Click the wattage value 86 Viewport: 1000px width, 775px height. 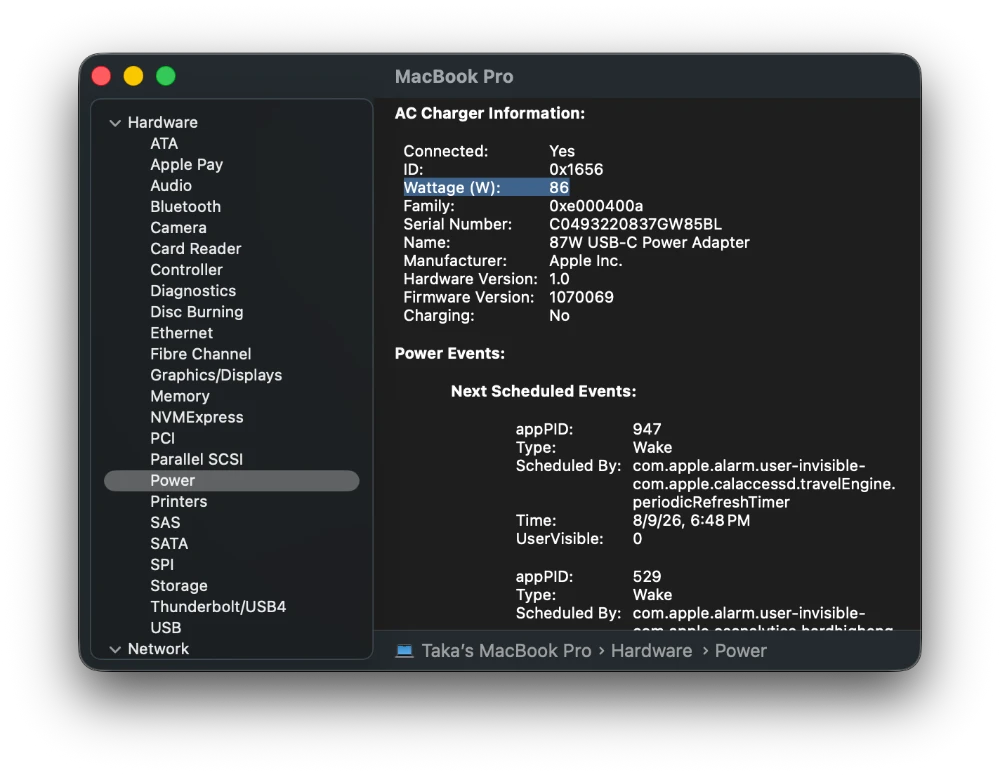pyautogui.click(x=559, y=188)
